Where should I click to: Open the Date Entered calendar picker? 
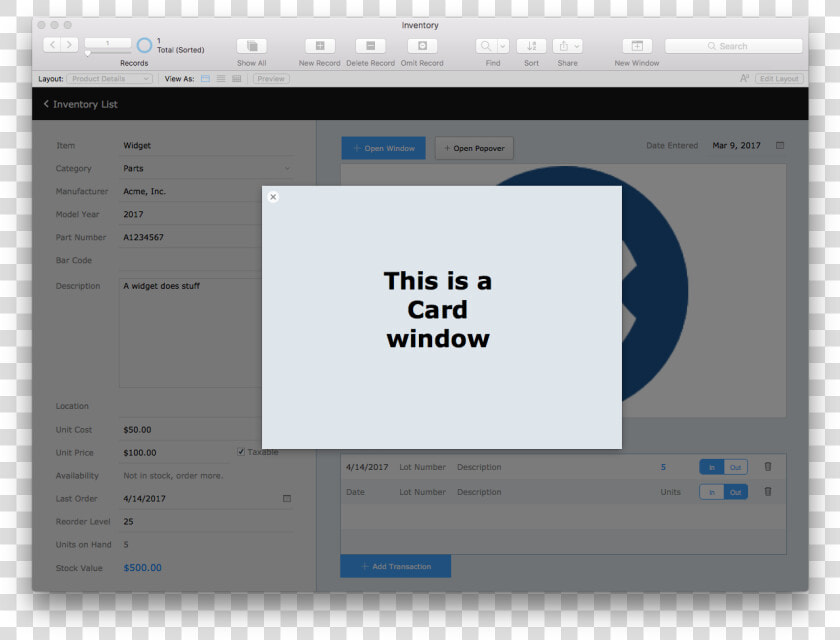tap(780, 145)
